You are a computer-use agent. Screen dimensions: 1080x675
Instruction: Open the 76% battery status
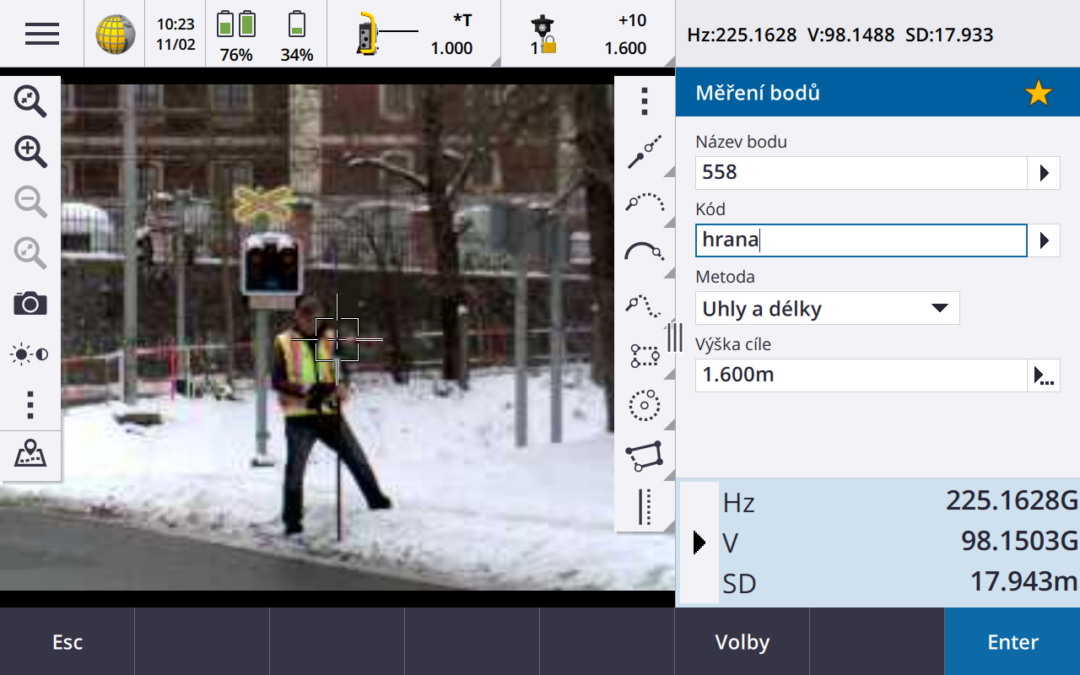coord(236,34)
